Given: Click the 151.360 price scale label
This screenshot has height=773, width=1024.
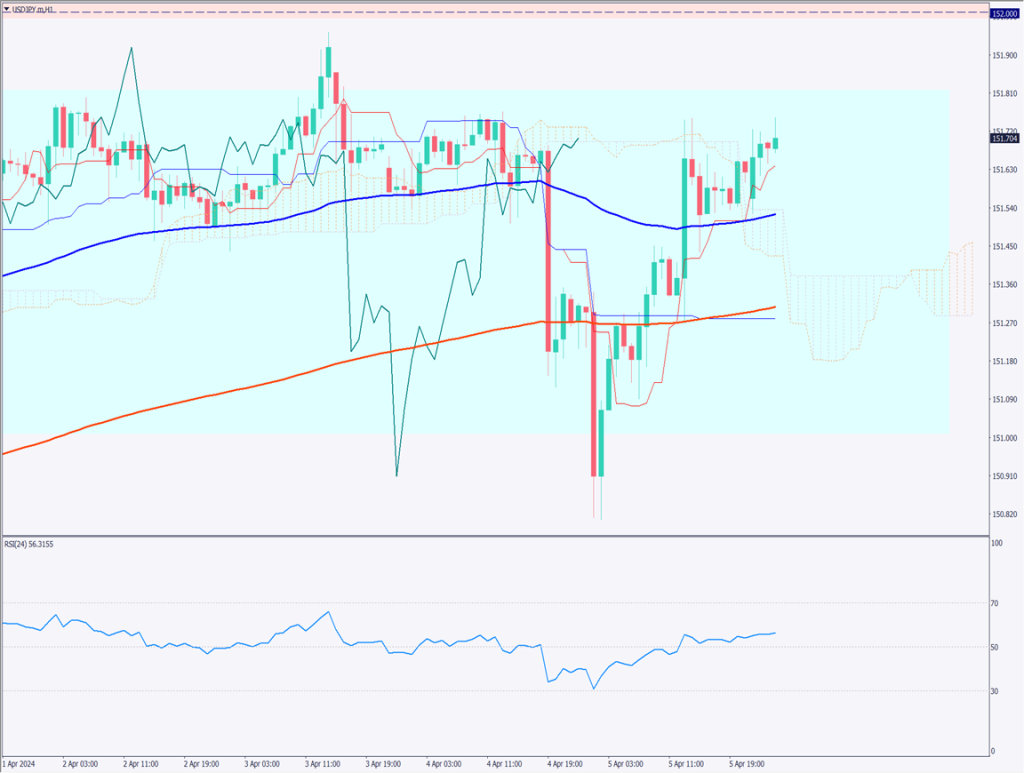Looking at the screenshot, I should click(x=1004, y=285).
